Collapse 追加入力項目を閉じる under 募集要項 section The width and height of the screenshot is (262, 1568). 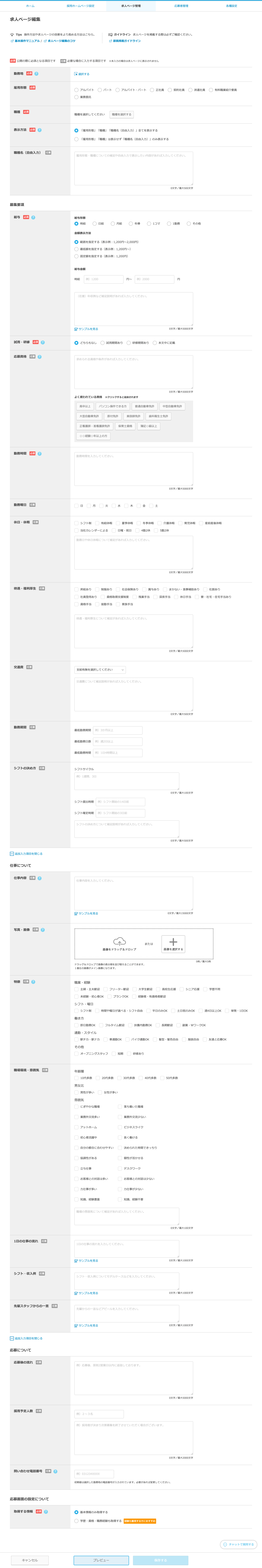[x=26, y=854]
